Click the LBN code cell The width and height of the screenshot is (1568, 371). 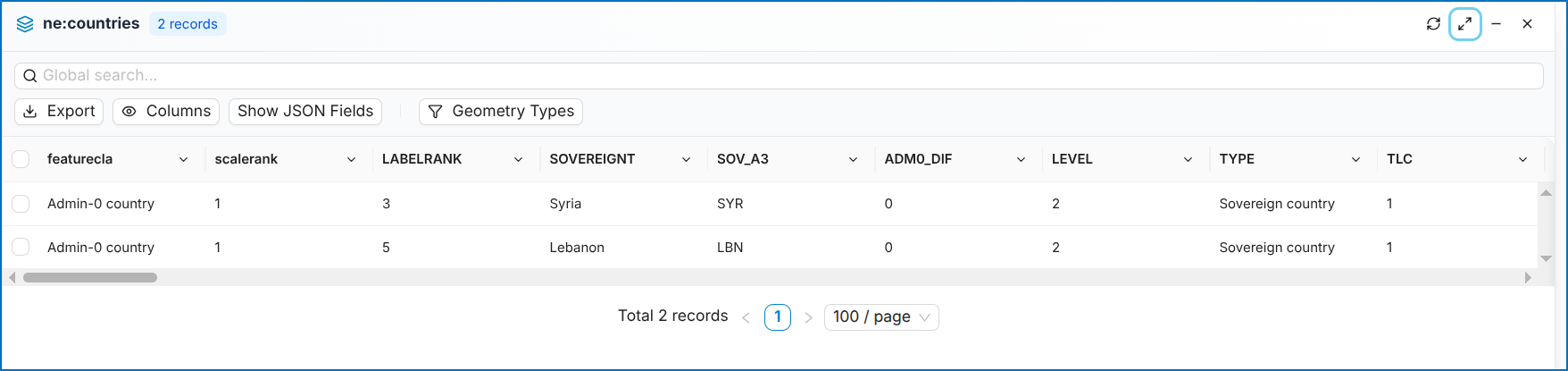(730, 248)
